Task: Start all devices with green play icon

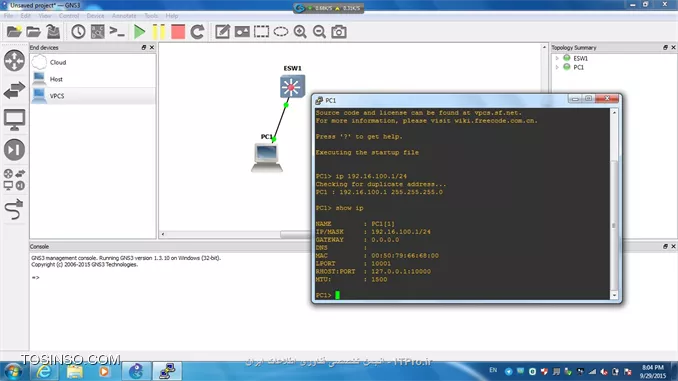Action: click(x=139, y=32)
